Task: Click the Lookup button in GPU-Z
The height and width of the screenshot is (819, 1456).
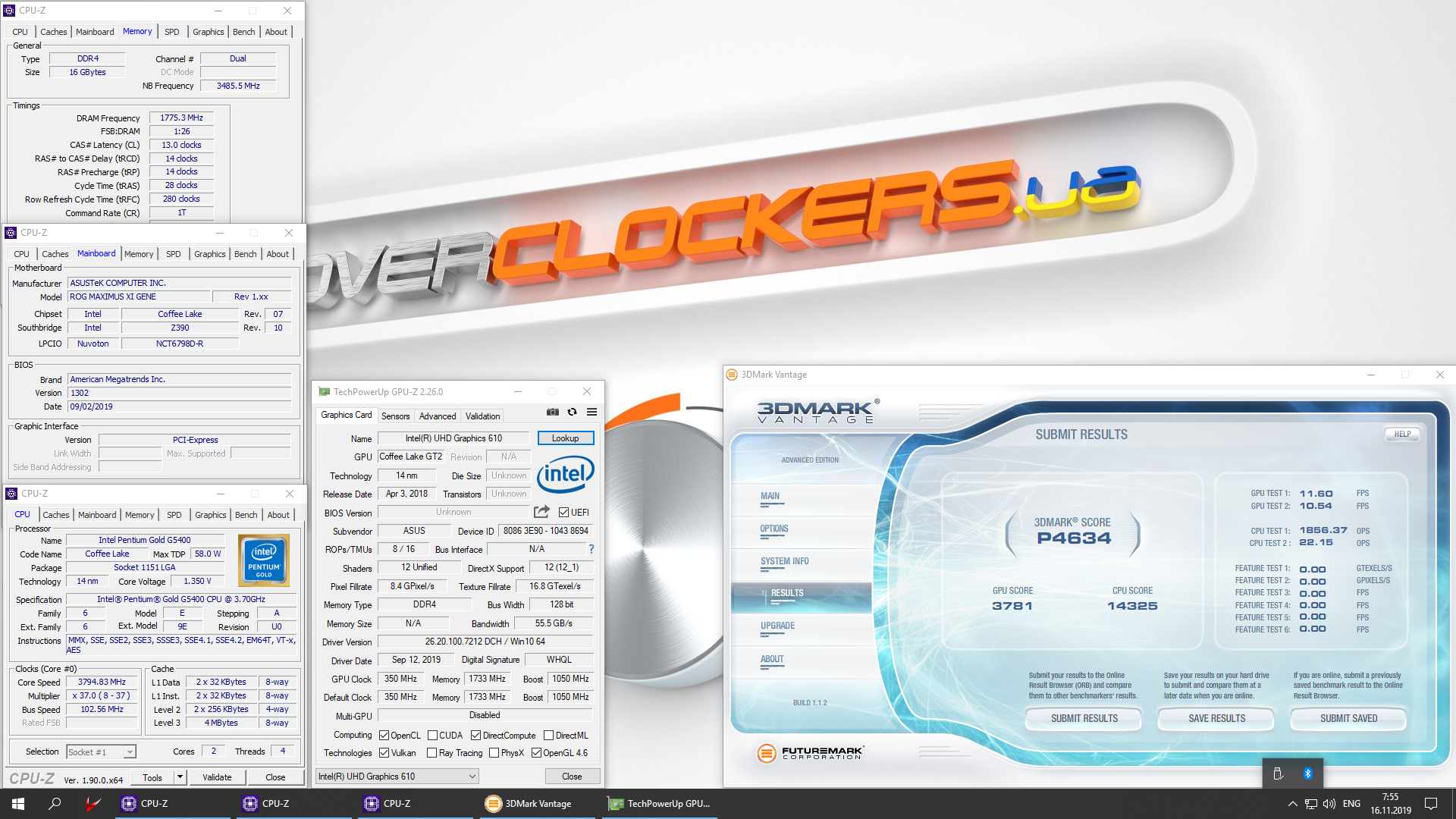Action: [566, 438]
